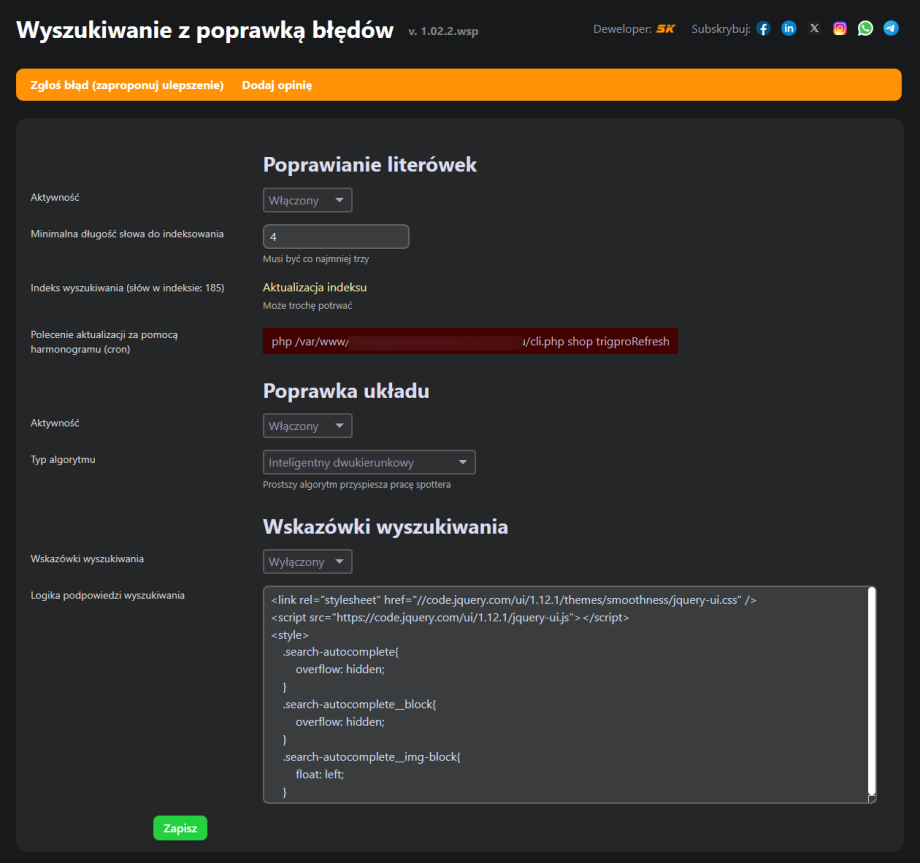
Task: Click the minimum word length field showing '4'
Action: (x=335, y=236)
